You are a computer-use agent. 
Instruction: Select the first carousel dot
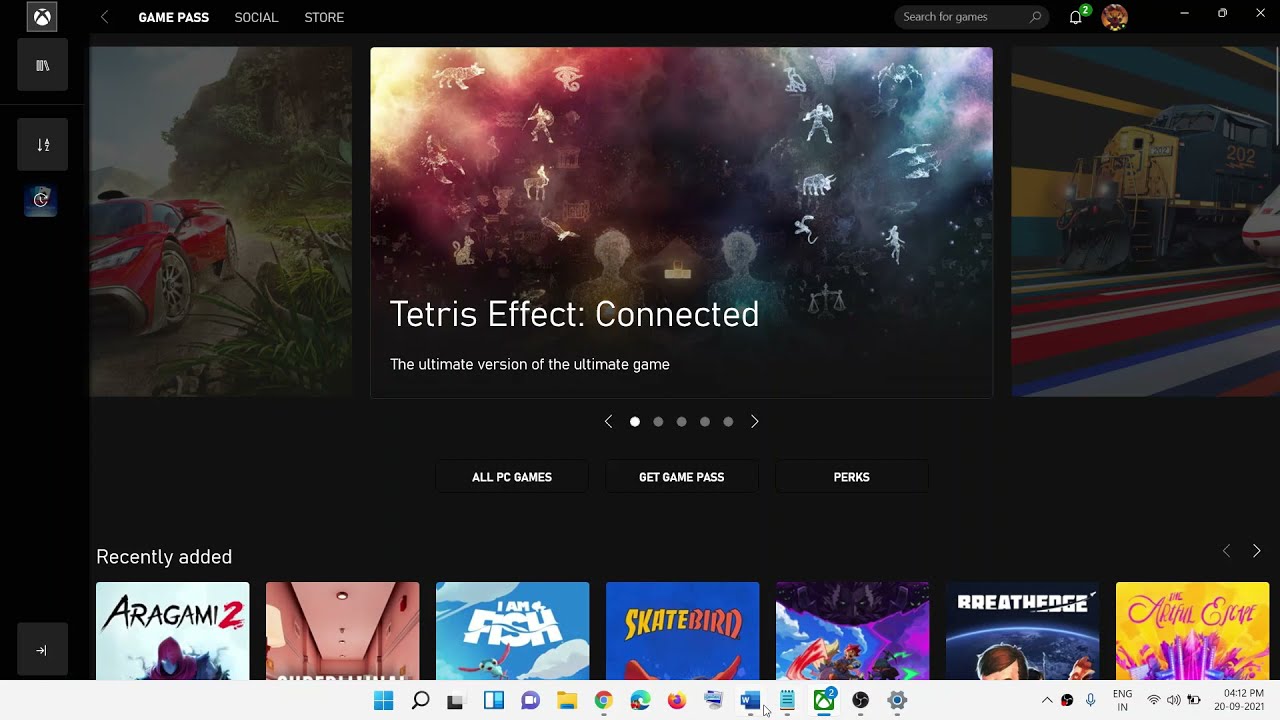coord(634,422)
